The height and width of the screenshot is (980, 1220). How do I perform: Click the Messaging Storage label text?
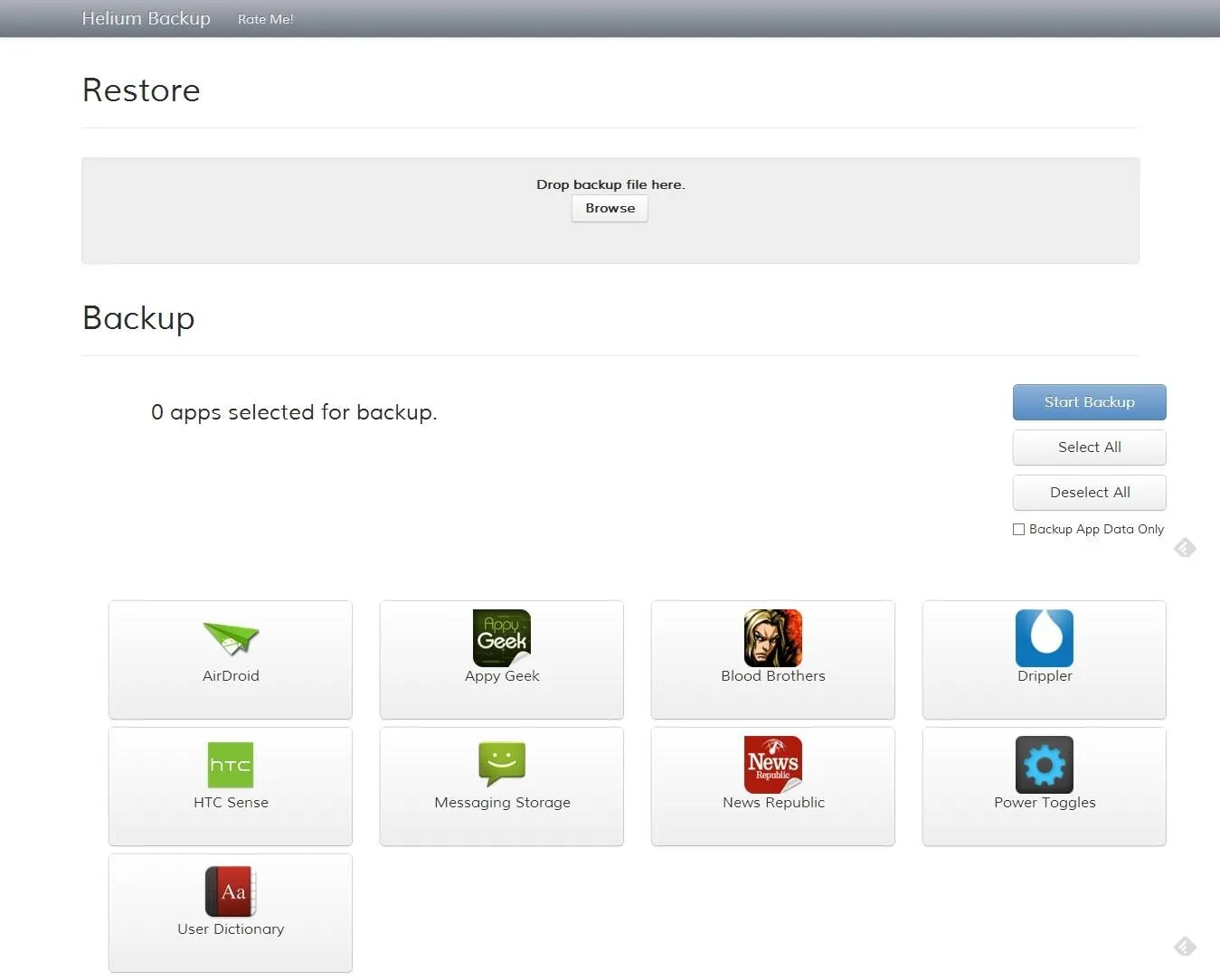(x=502, y=803)
